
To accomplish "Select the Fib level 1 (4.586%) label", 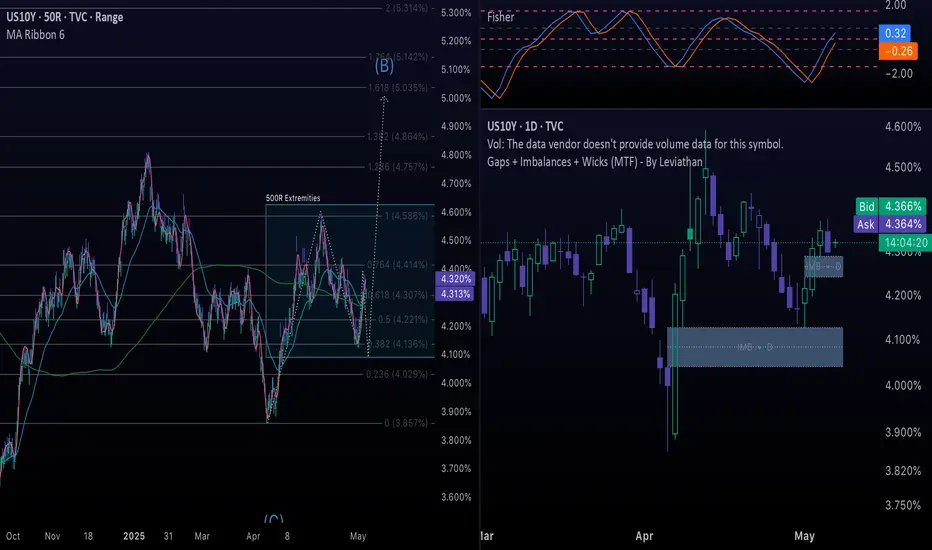I will point(406,215).
